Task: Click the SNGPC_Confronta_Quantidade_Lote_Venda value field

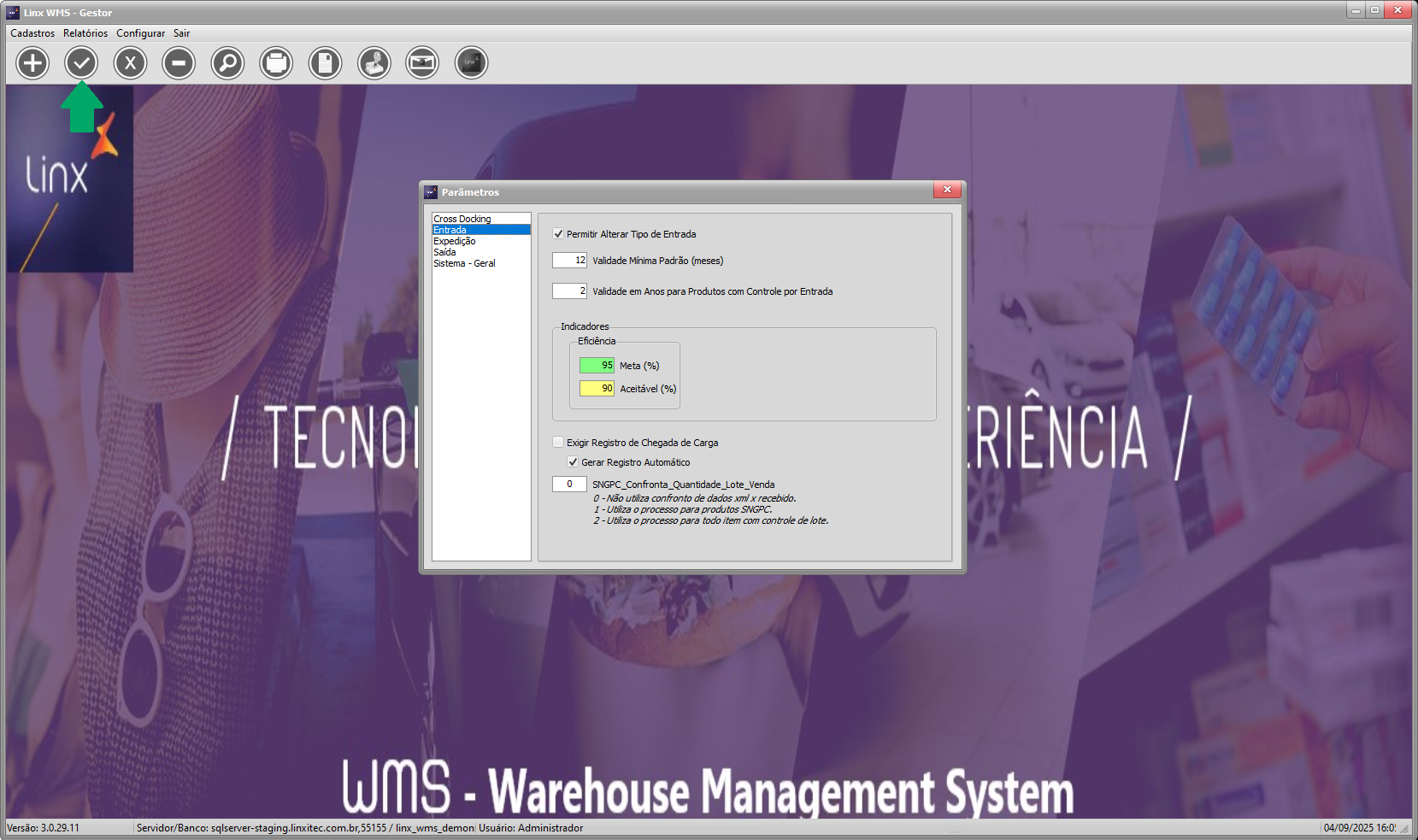Action: click(x=569, y=484)
